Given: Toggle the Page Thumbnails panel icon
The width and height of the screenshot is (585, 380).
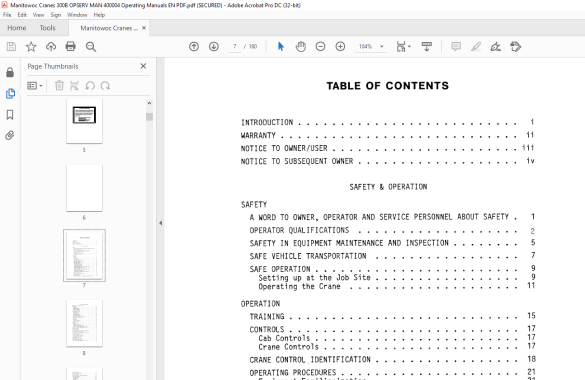Looking at the screenshot, I should point(10,93).
